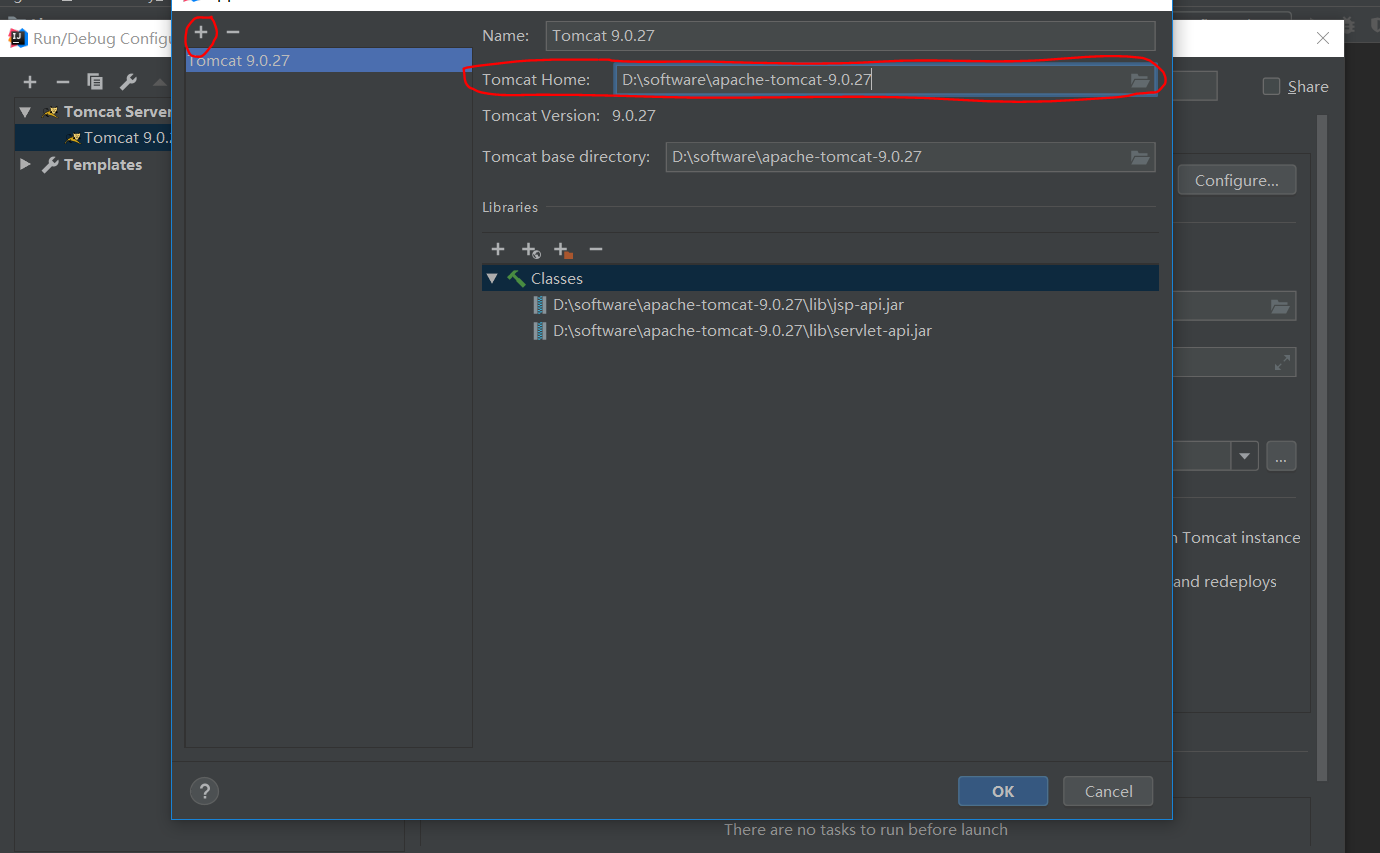Attach library from URL globe-plus icon

[x=531, y=250]
